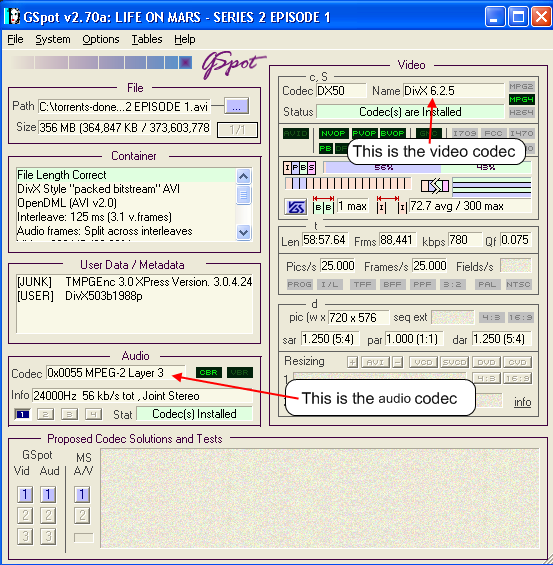Click the [JUNK] TMPGEnc metadata line
This screenshot has height=565, width=553.
(134, 282)
